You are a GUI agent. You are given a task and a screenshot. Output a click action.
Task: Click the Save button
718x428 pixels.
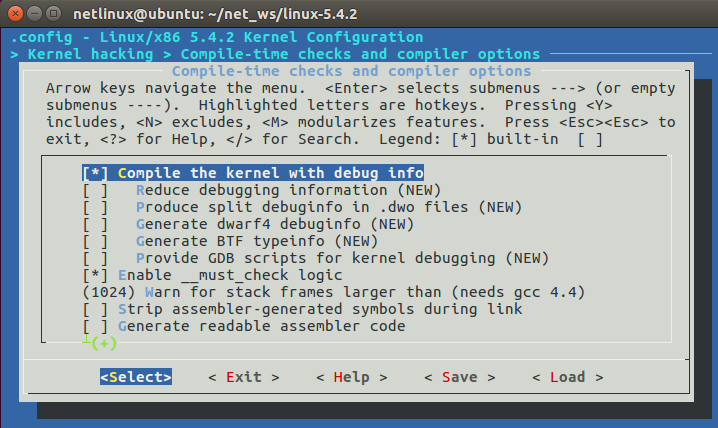pyautogui.click(x=460, y=377)
